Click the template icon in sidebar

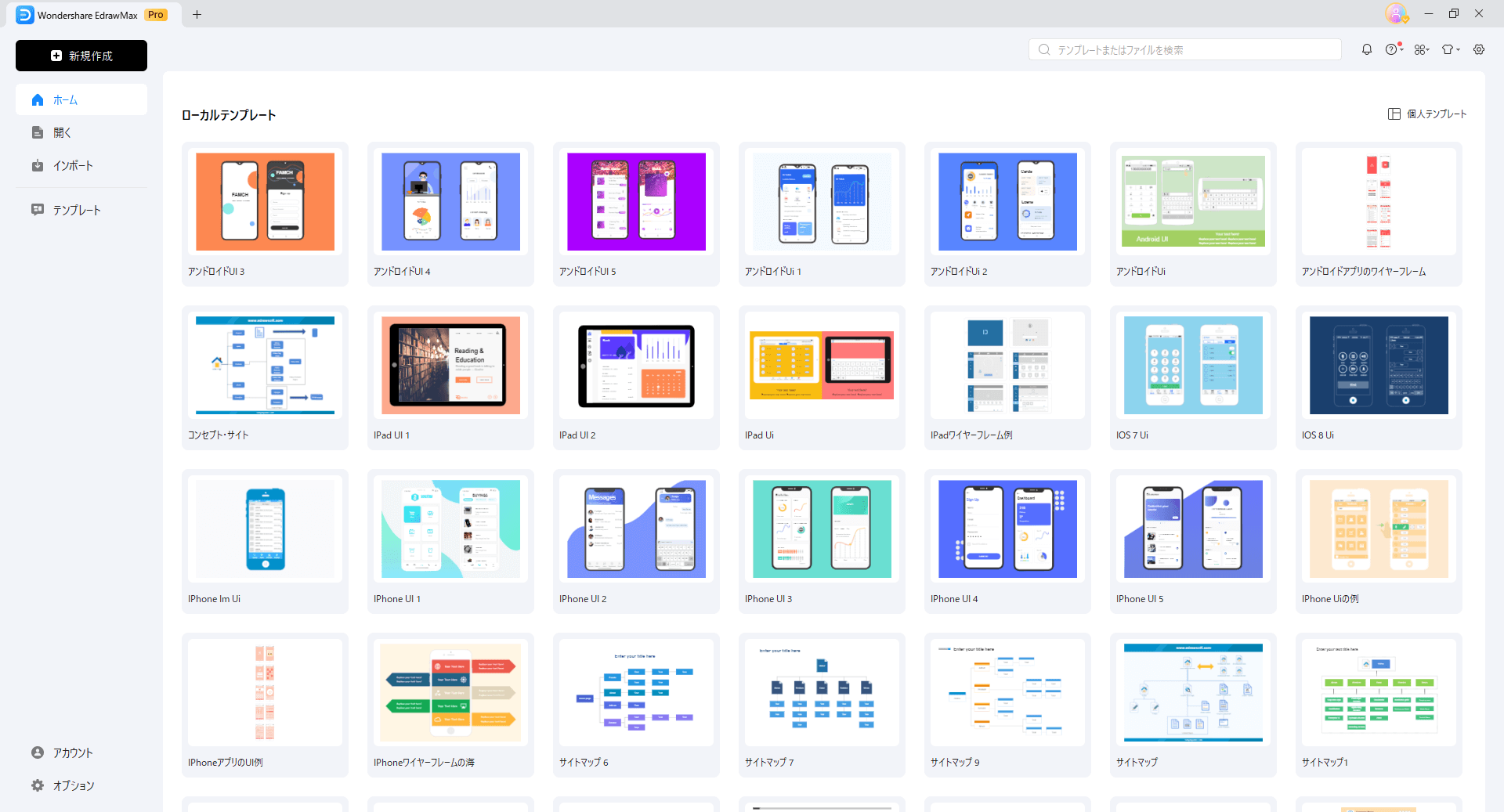click(x=38, y=210)
